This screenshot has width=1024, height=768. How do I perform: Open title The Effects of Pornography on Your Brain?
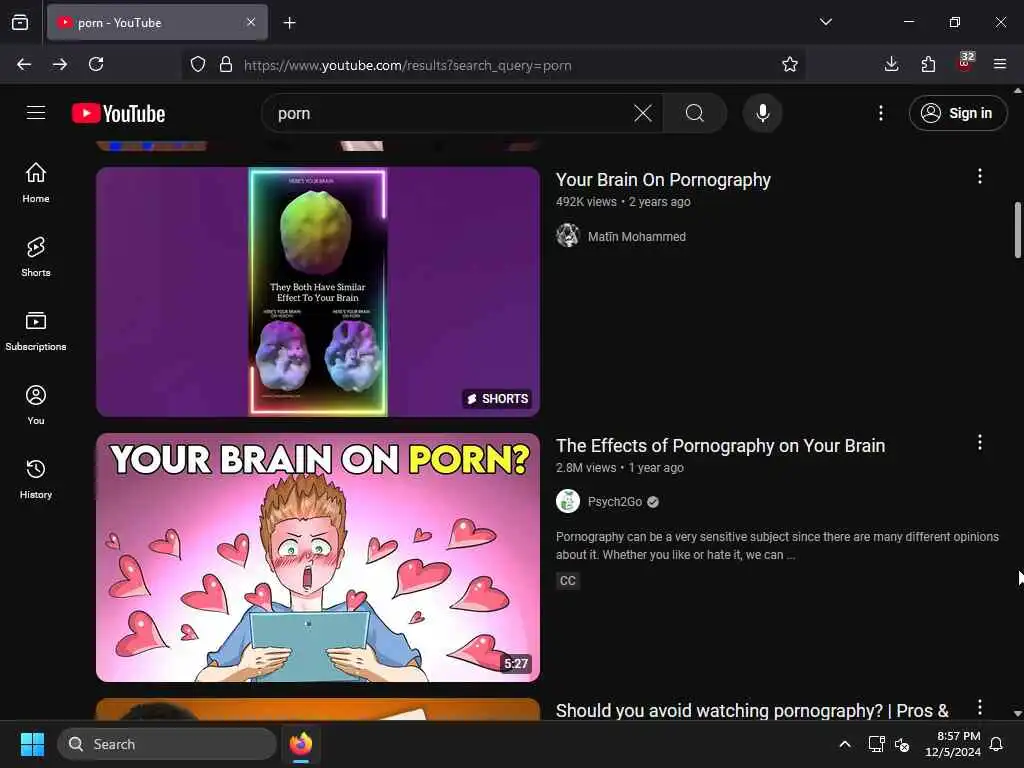click(720, 445)
